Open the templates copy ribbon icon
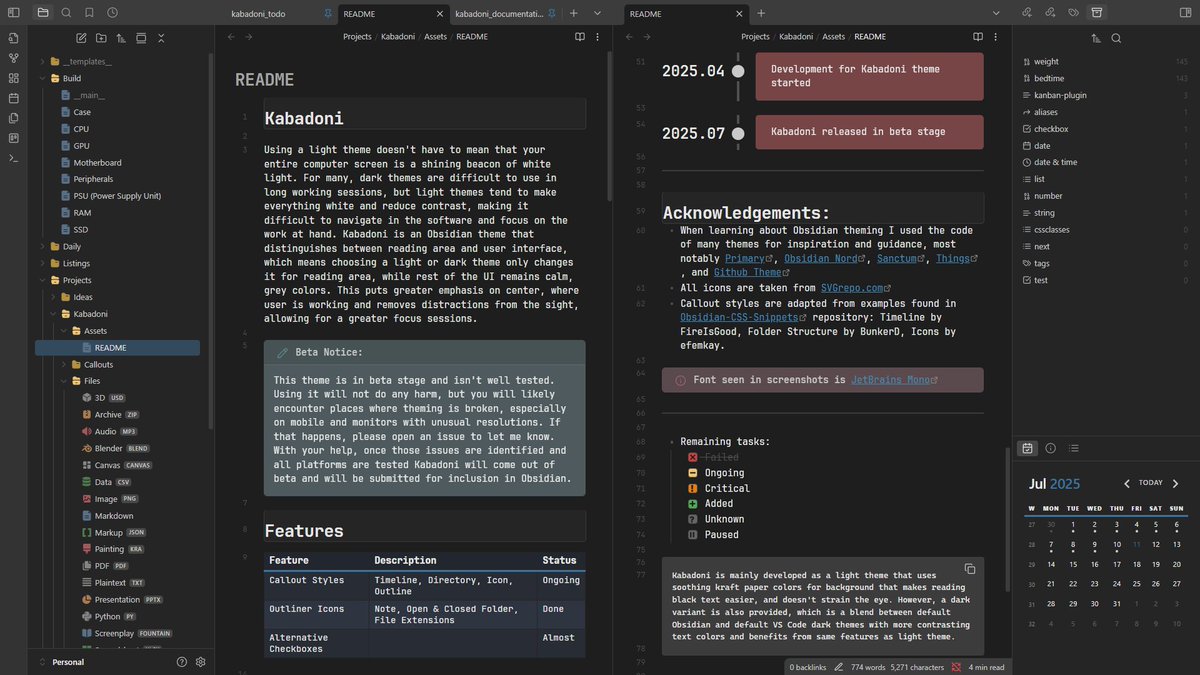1200x675 pixels. (14, 118)
